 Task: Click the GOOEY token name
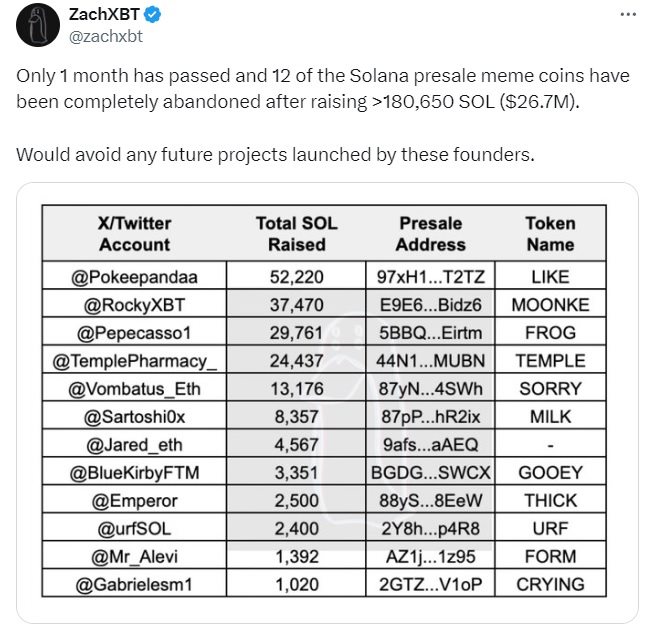[x=550, y=472]
